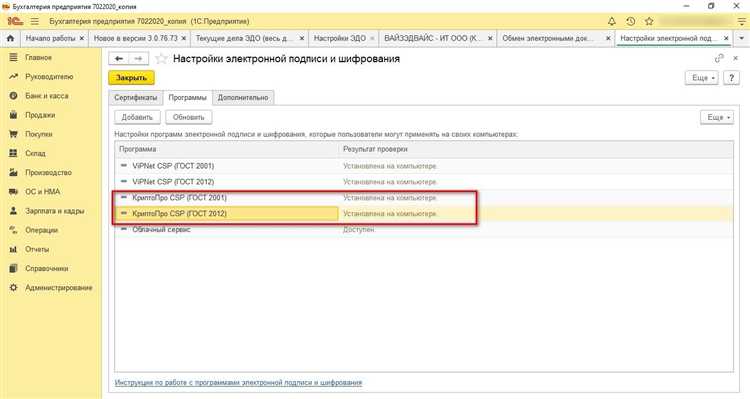Open ОС и НМА section
Screen dimensions: 750x399
(43, 191)
